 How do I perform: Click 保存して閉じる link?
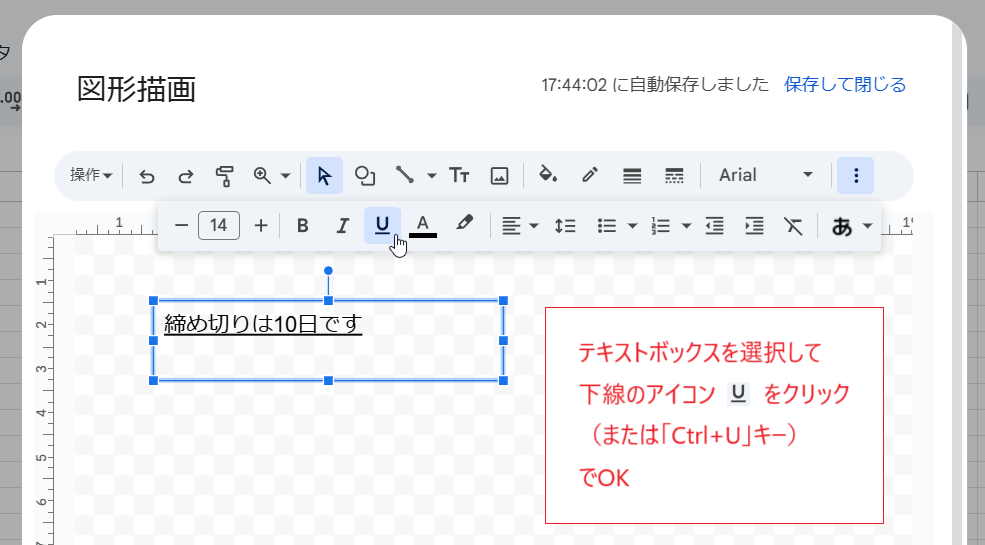point(845,84)
